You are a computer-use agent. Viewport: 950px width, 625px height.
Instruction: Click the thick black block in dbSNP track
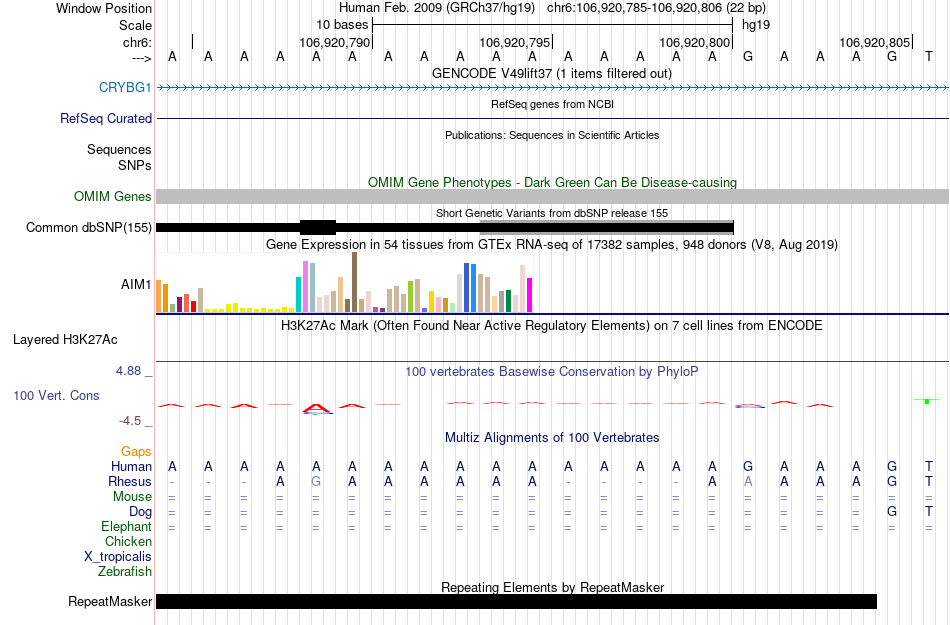point(317,228)
